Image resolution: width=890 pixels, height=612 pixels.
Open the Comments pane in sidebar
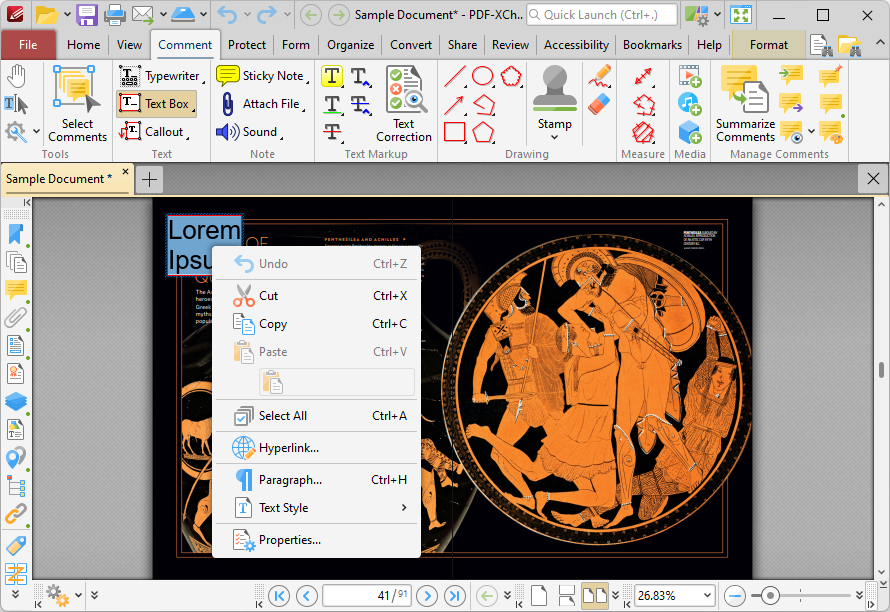point(16,290)
